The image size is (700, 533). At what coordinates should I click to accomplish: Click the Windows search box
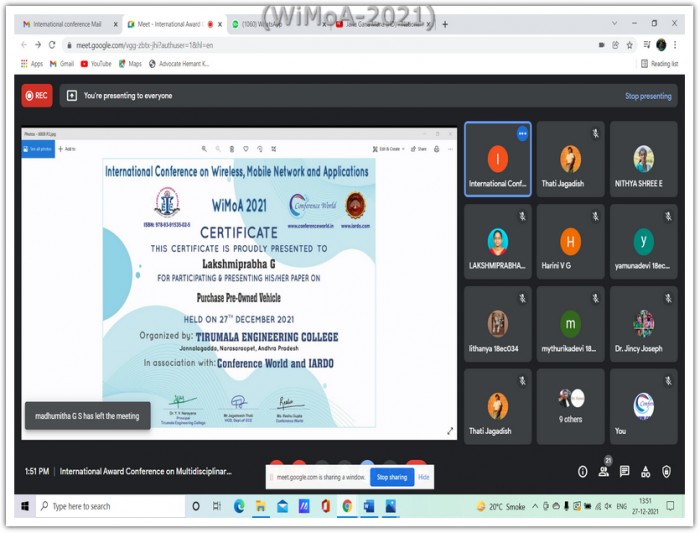tap(110, 506)
